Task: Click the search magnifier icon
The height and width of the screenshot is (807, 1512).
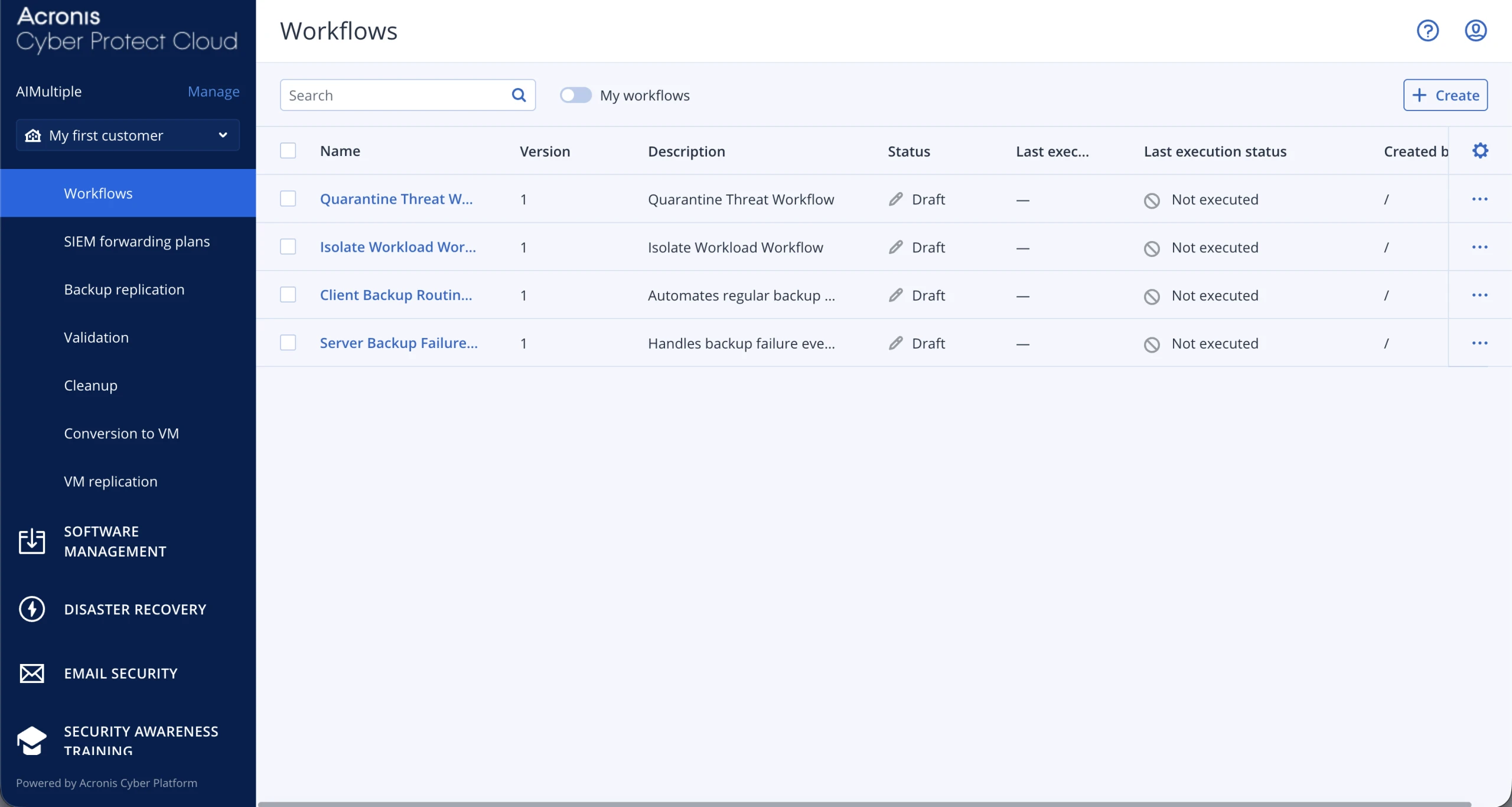Action: coord(519,95)
